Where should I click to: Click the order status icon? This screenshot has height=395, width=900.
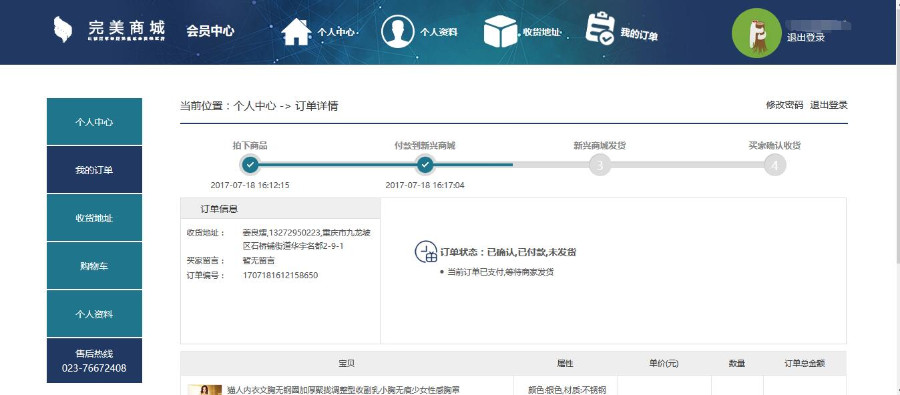pyautogui.click(x=426, y=252)
